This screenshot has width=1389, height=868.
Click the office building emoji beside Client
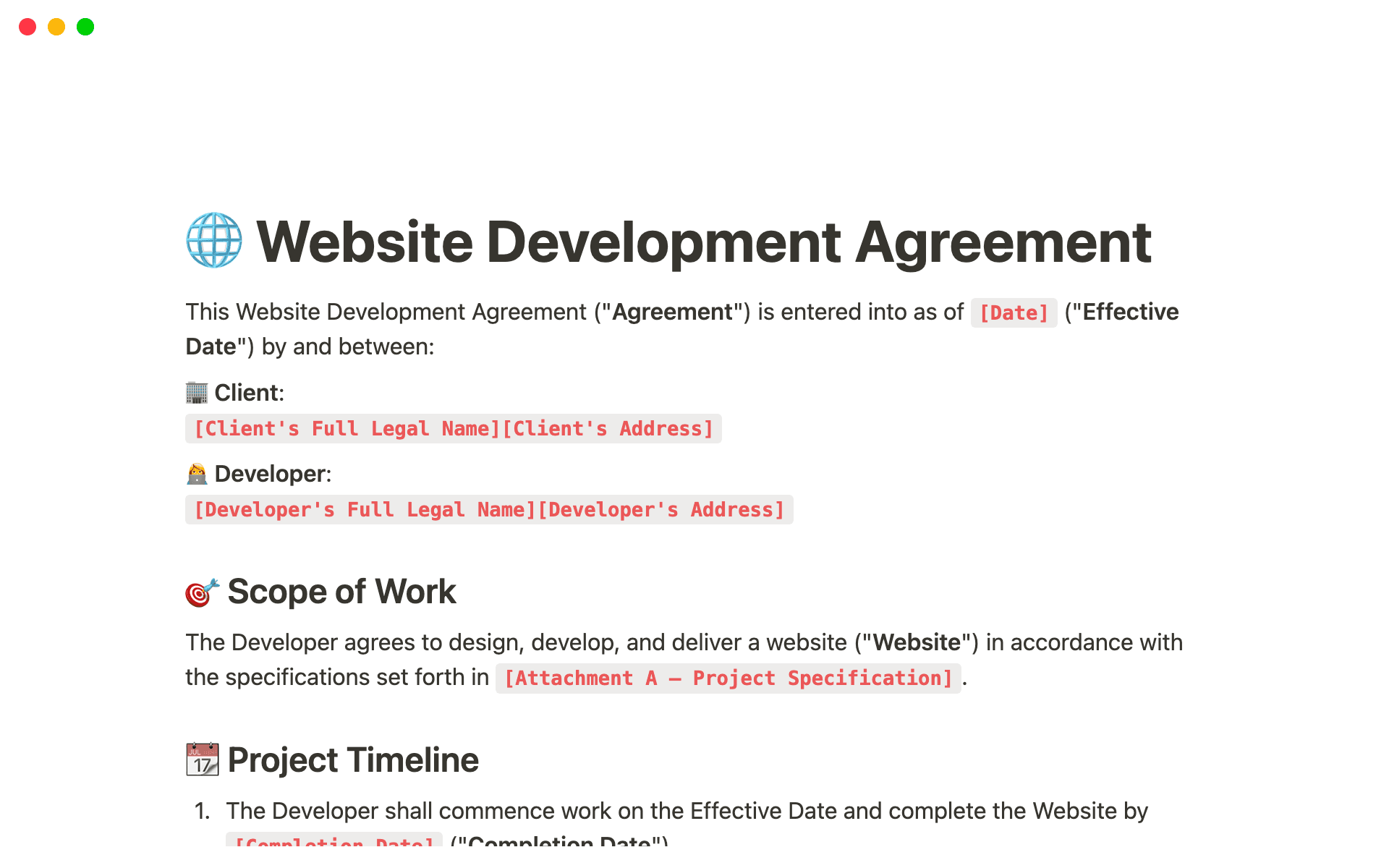[x=196, y=392]
